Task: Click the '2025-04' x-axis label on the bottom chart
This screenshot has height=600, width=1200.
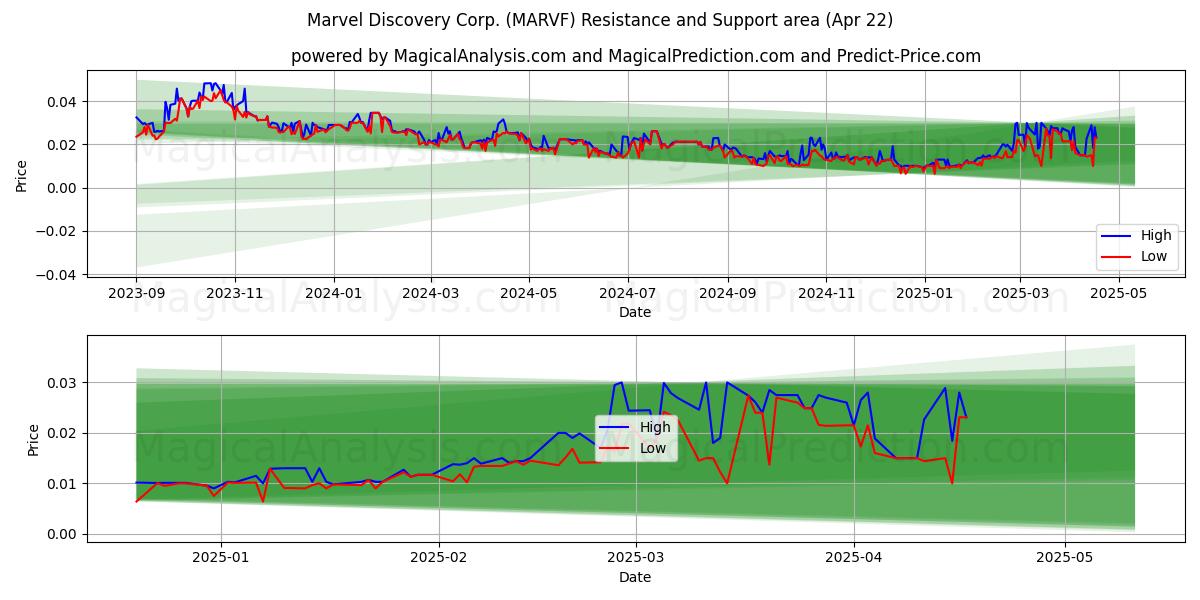Action: click(x=854, y=559)
